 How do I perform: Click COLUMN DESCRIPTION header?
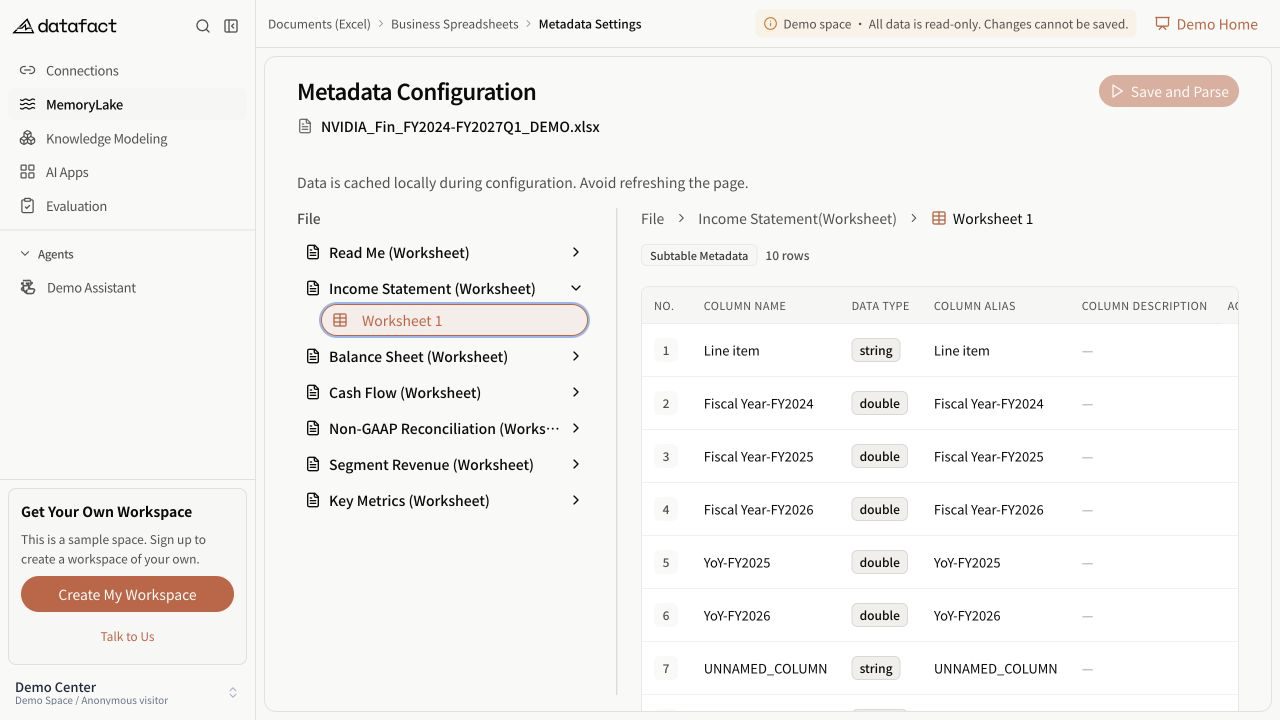[1144, 306]
